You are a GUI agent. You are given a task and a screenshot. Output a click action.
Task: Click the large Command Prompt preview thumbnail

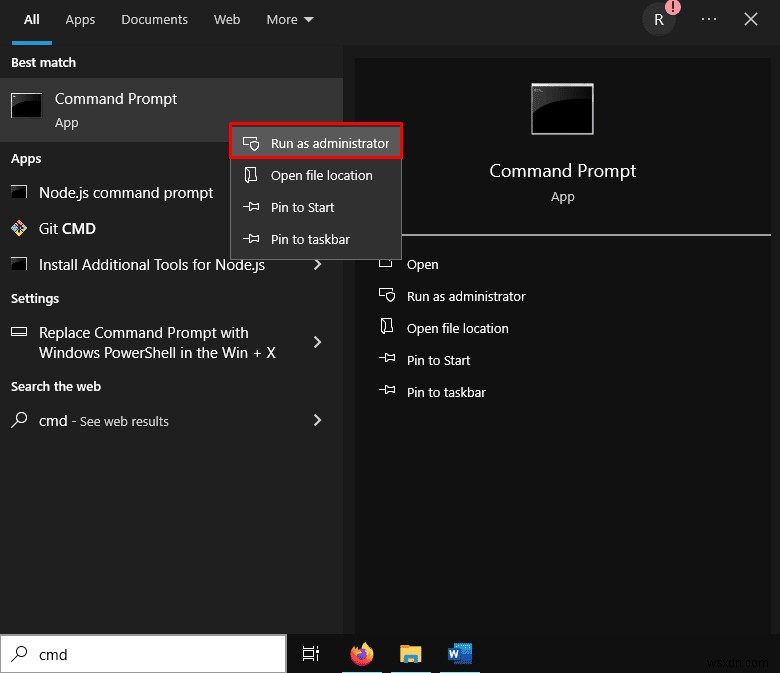pos(562,109)
